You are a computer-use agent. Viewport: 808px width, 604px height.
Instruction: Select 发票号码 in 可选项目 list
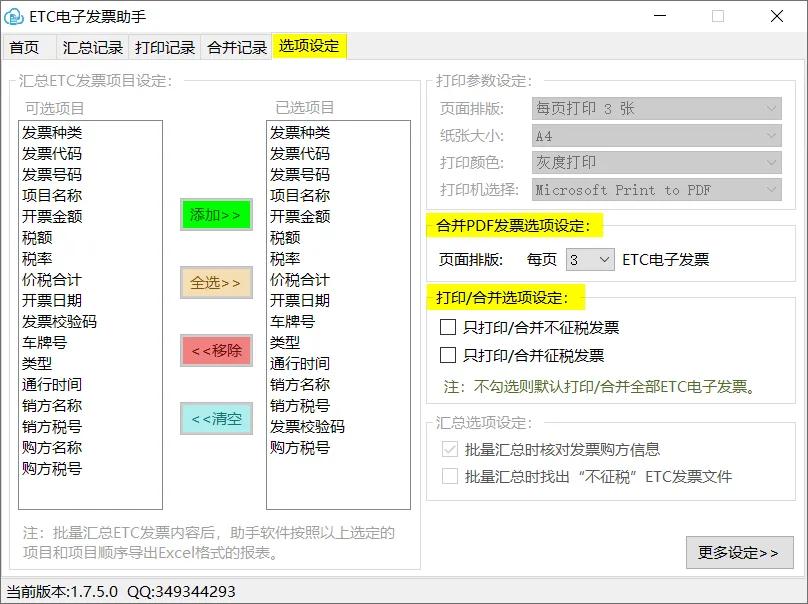(52, 175)
